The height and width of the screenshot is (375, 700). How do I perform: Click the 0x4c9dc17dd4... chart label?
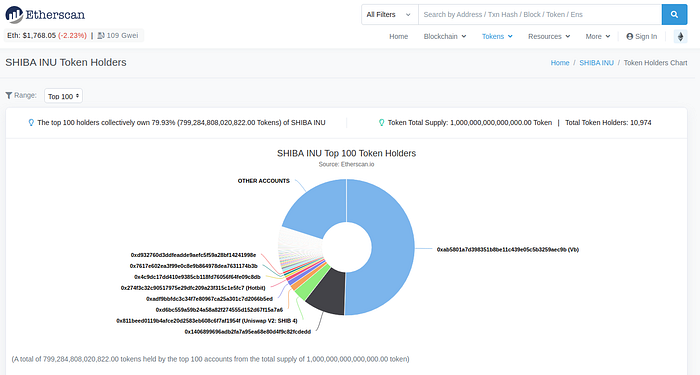[x=197, y=277]
